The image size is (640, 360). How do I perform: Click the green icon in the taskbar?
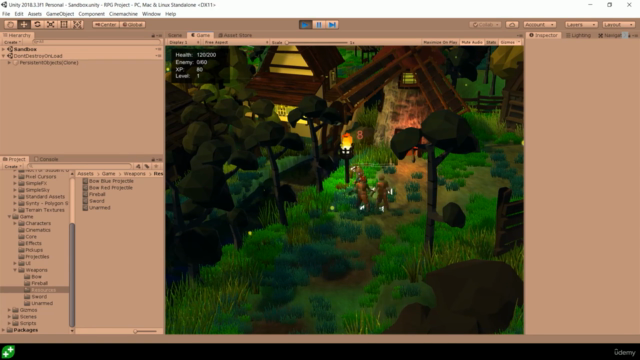[8, 351]
